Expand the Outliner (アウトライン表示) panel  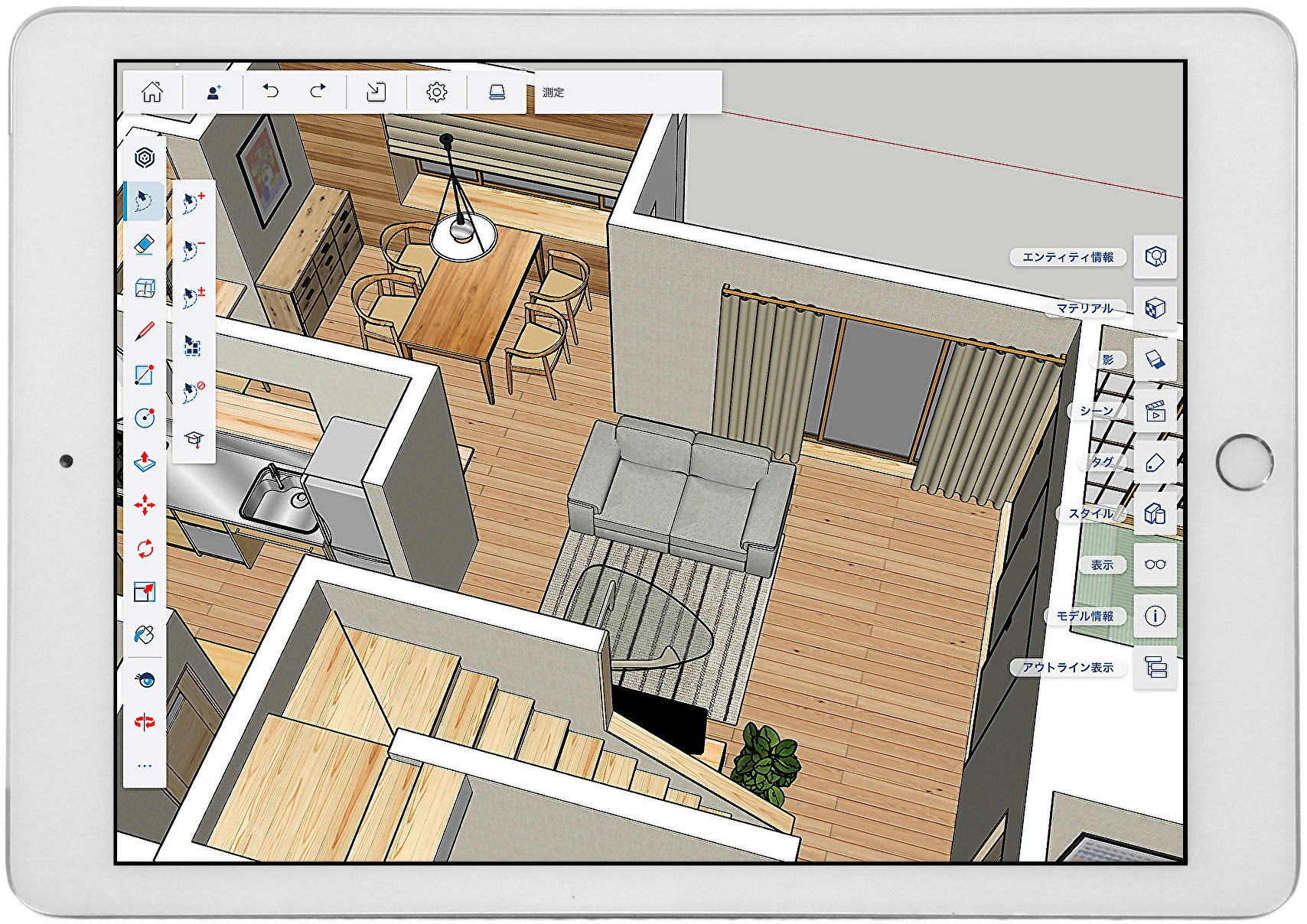[1155, 667]
